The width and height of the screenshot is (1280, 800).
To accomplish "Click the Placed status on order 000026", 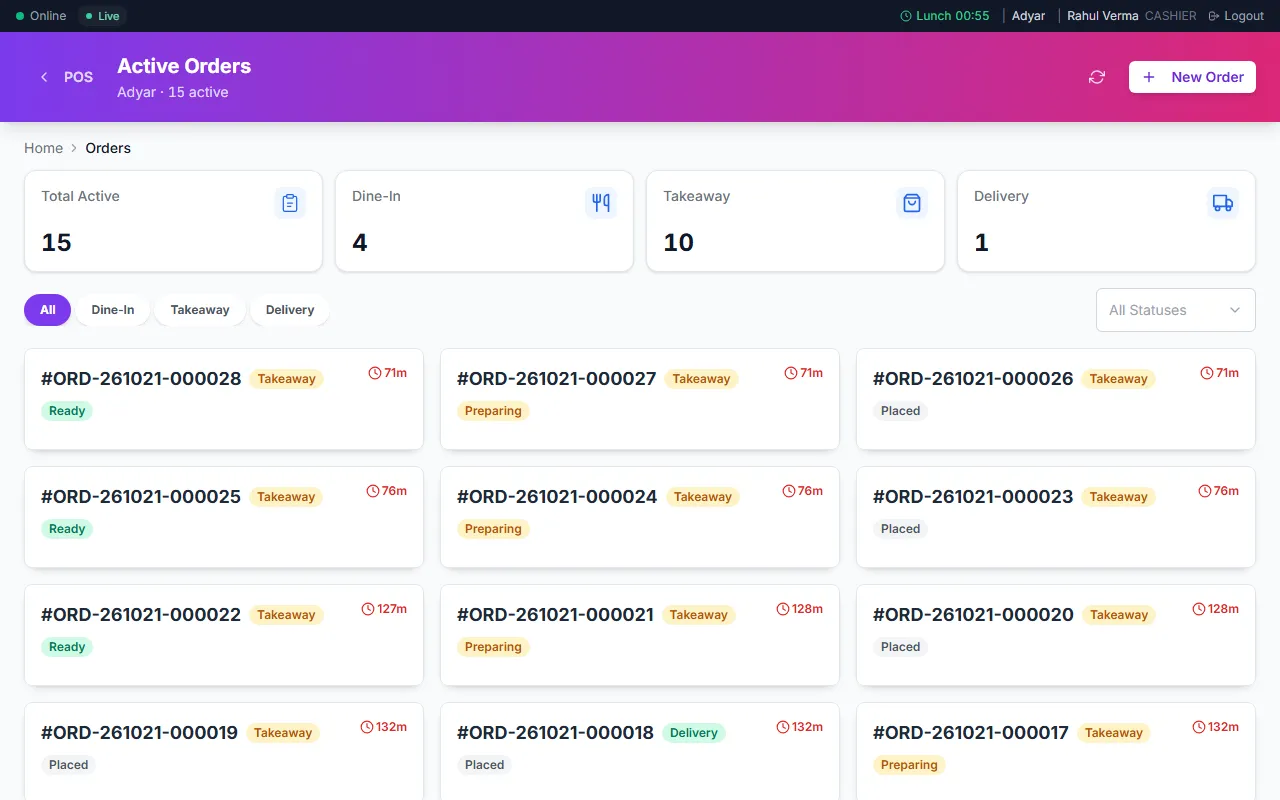I will pyautogui.click(x=900, y=411).
